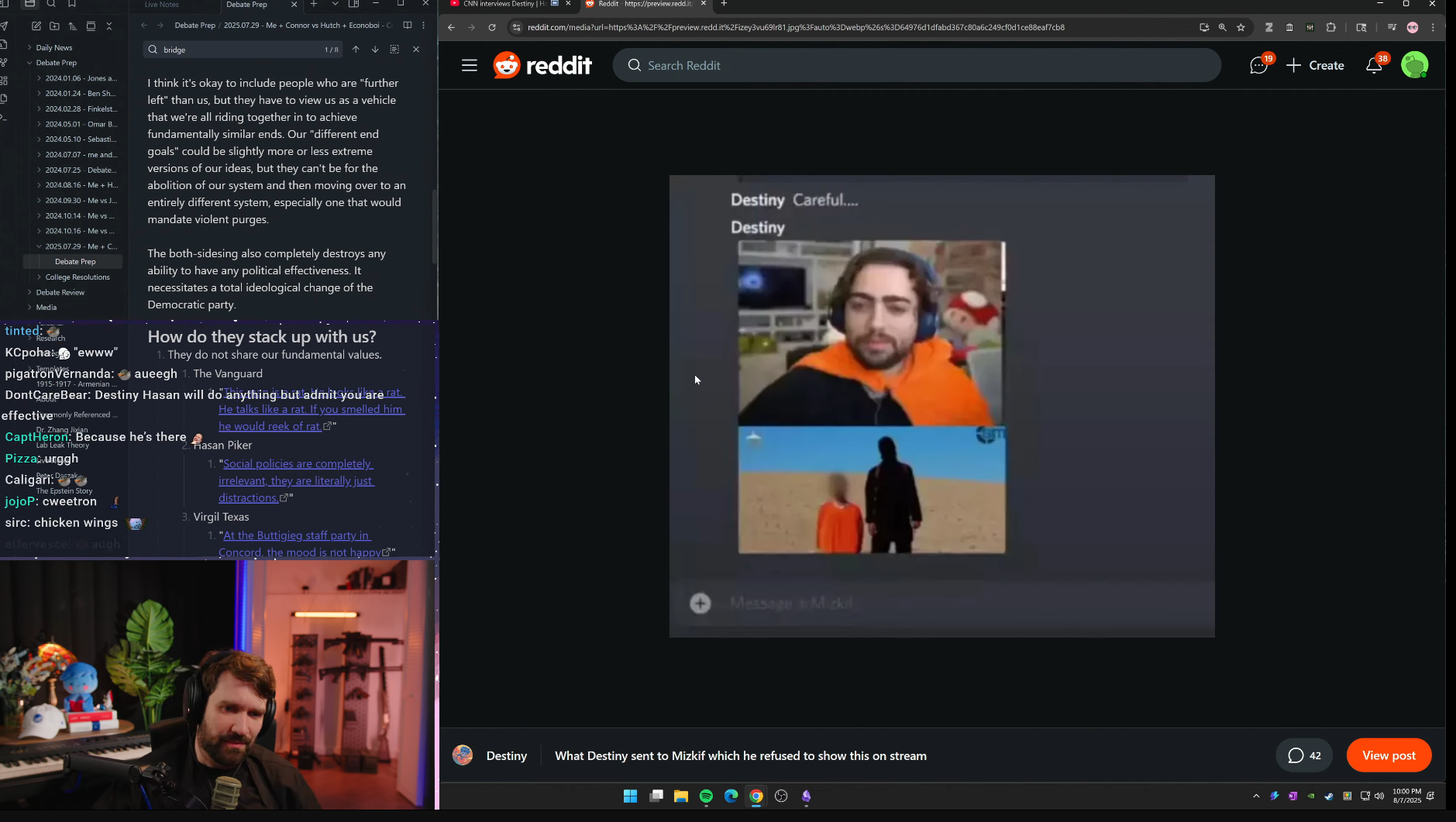Open Obsidian from the taskbar
Screen dimensions: 1456x822
click(x=806, y=796)
